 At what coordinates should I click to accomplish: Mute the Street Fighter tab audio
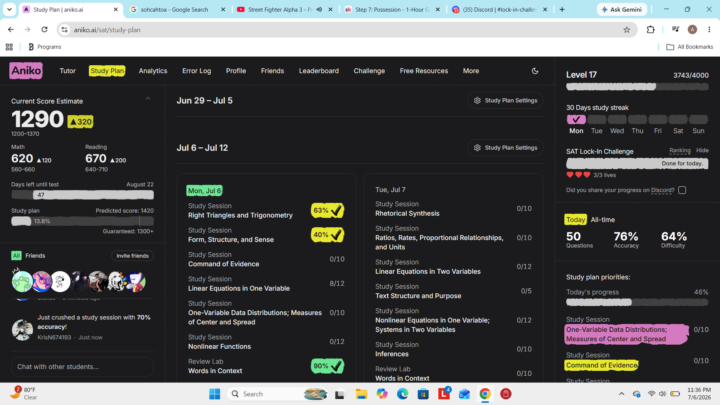pos(319,9)
